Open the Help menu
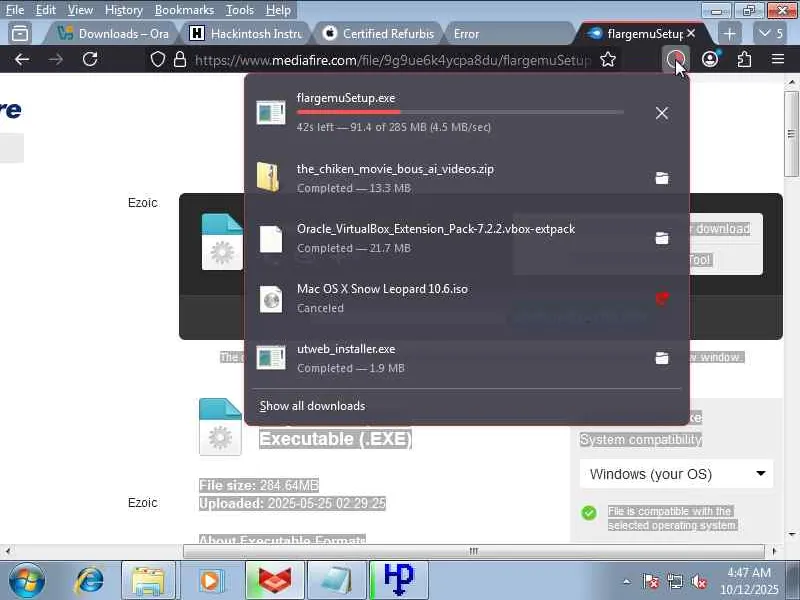 tap(278, 10)
